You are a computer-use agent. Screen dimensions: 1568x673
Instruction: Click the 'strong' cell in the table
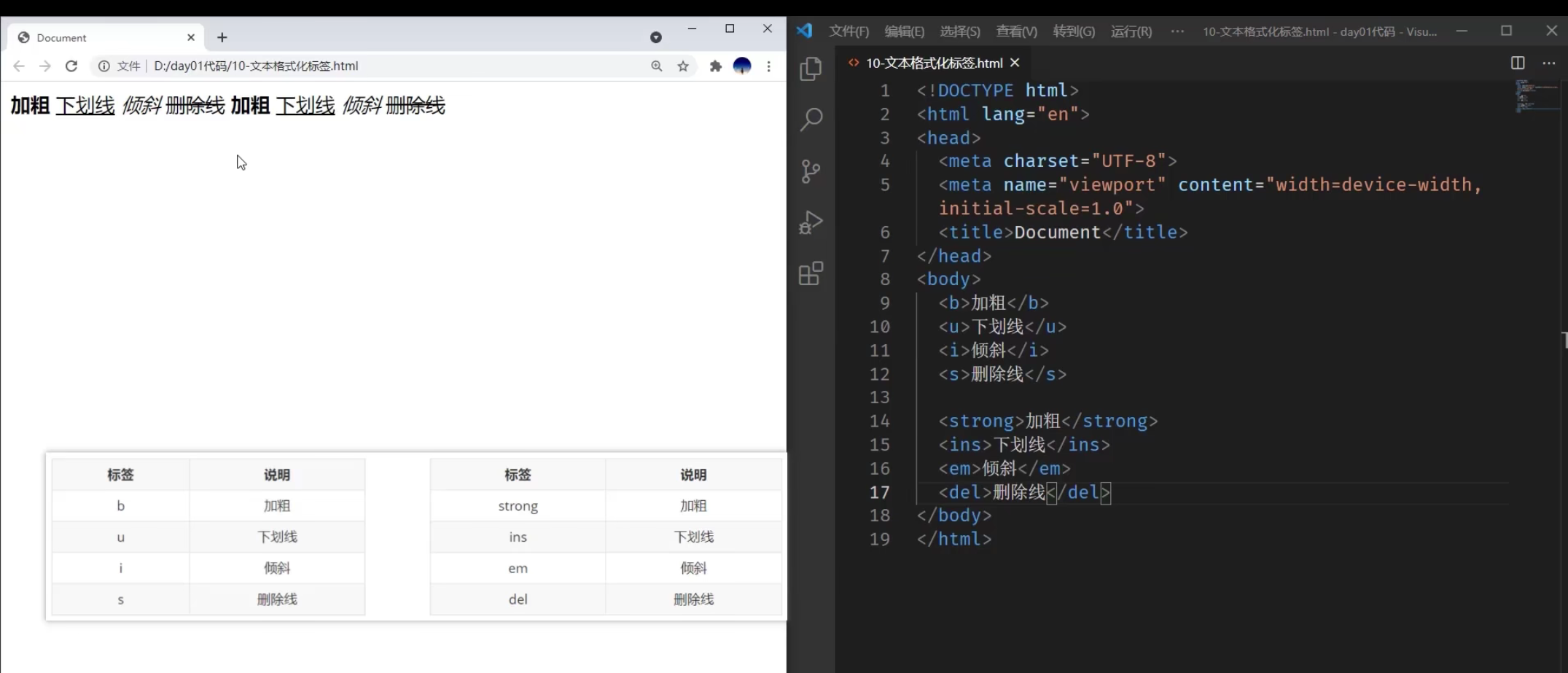(x=518, y=506)
